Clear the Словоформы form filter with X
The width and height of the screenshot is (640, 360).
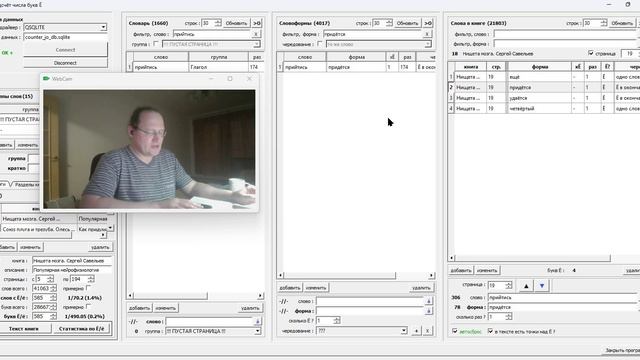[x=427, y=34]
